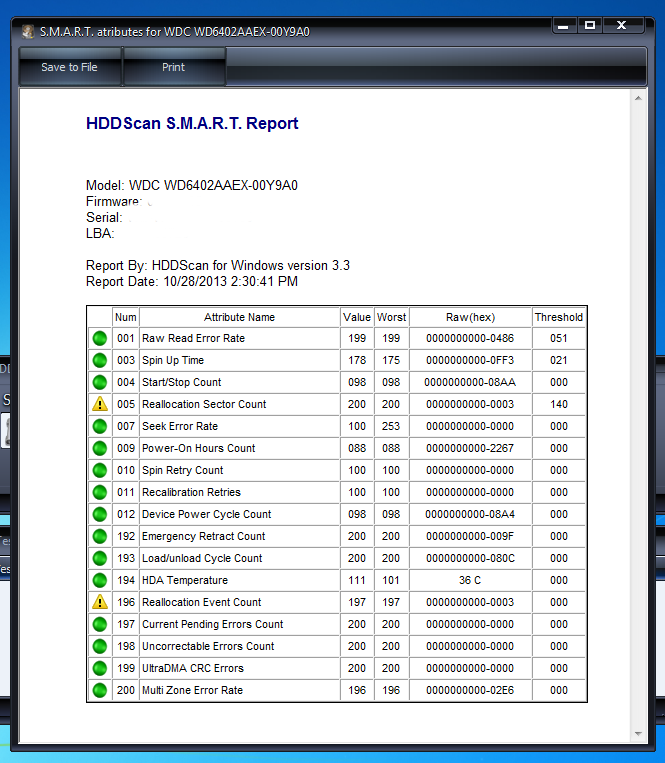Click green status icon for Power-On Hours Count
Image resolution: width=665 pixels, height=763 pixels.
(x=100, y=448)
